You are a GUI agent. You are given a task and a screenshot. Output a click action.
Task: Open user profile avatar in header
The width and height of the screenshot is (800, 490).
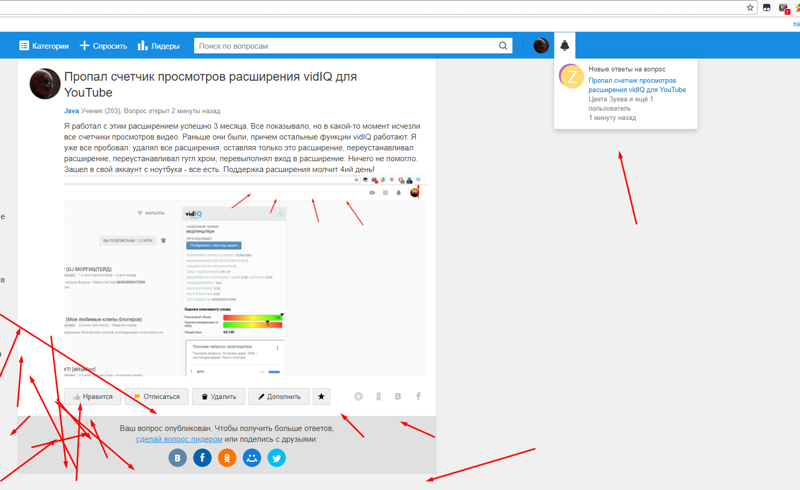tap(541, 45)
